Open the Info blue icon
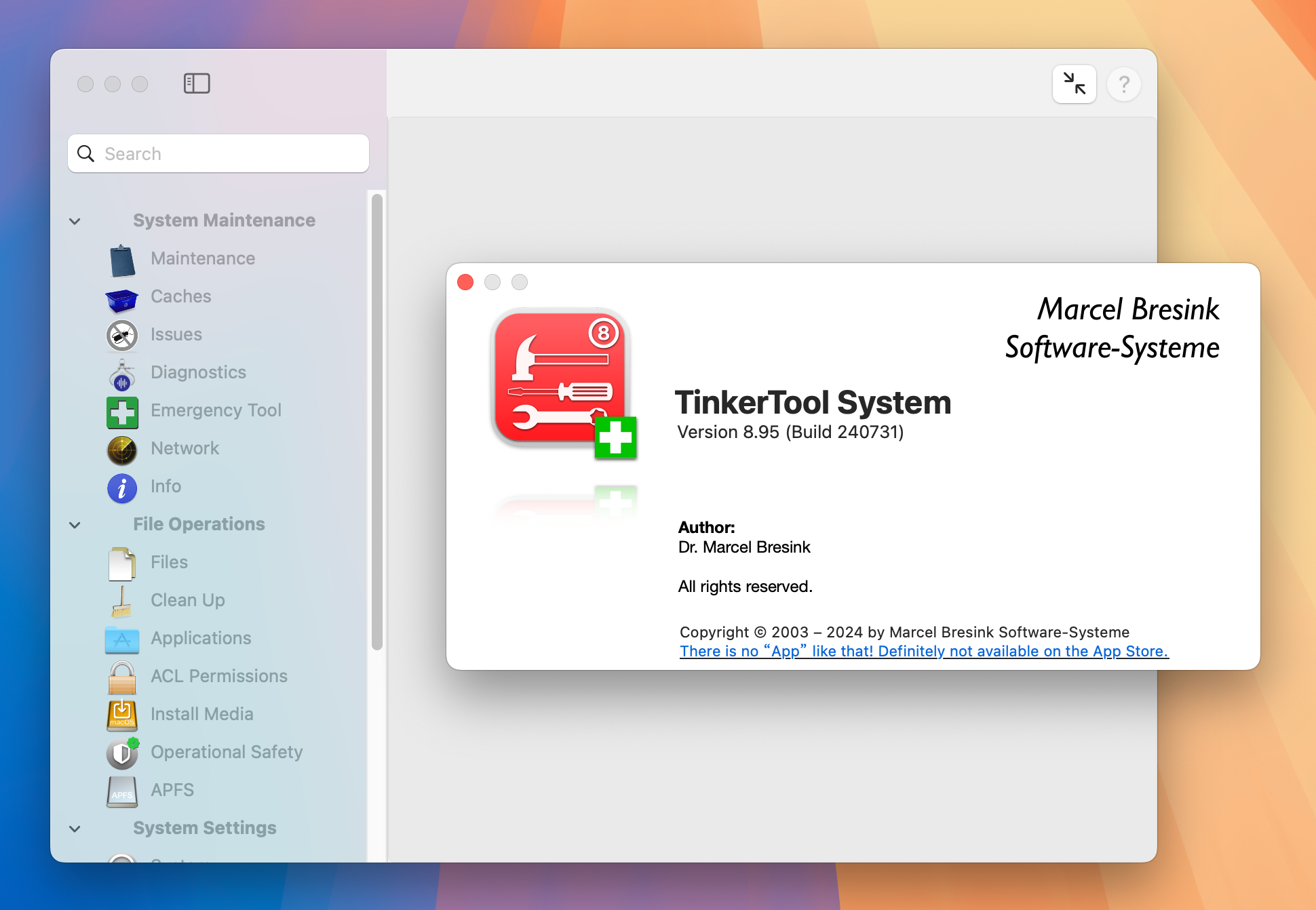 click(x=122, y=488)
